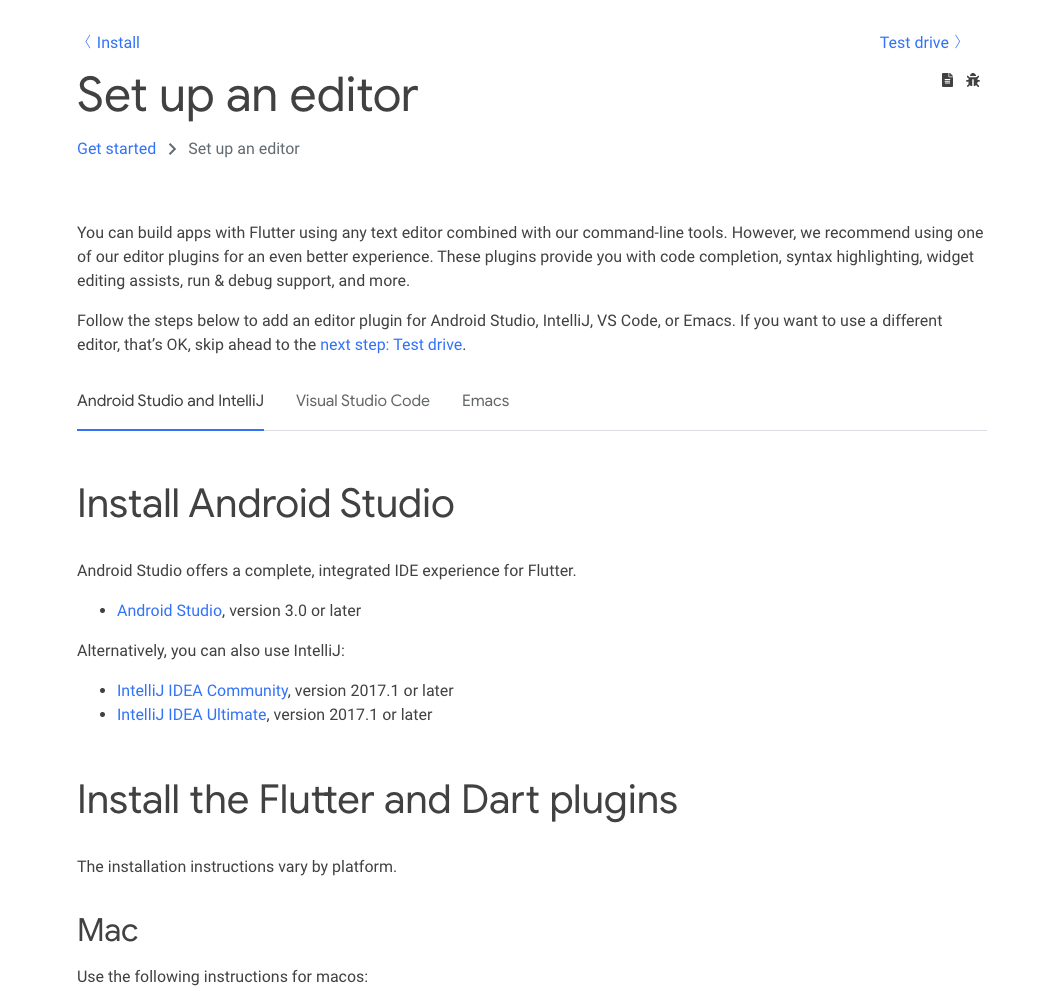Image resolution: width=1056 pixels, height=1000 pixels.
Task: Click the 'Set up an editor' page title
Action: (248, 95)
